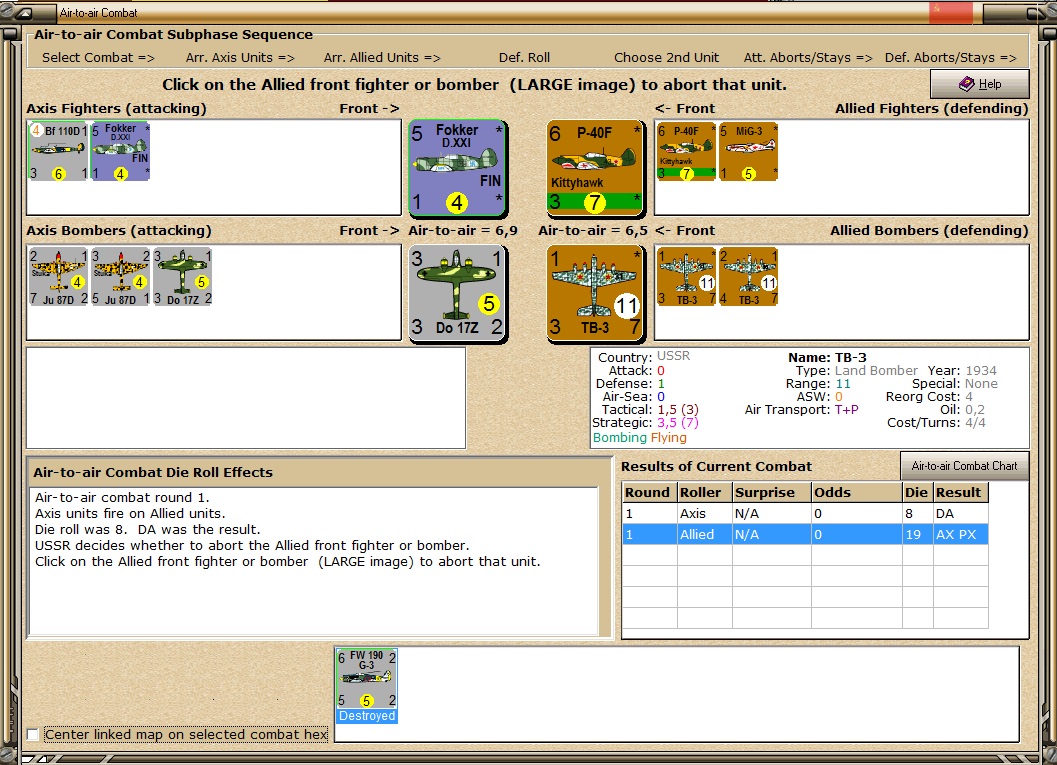Click the Att. Aborts/Stays subphase step

808,58
